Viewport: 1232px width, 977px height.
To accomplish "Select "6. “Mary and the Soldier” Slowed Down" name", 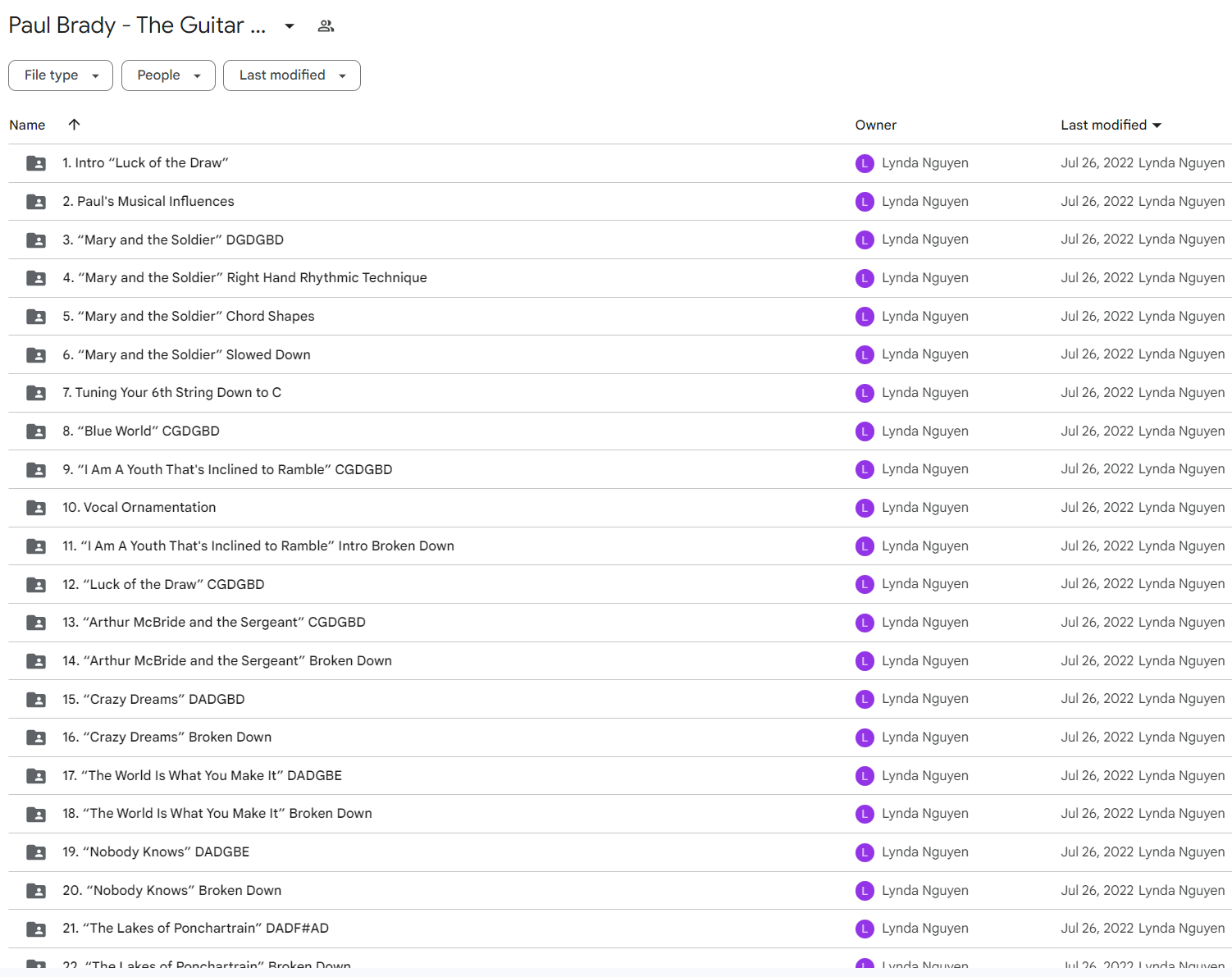I will pyautogui.click(x=186, y=355).
